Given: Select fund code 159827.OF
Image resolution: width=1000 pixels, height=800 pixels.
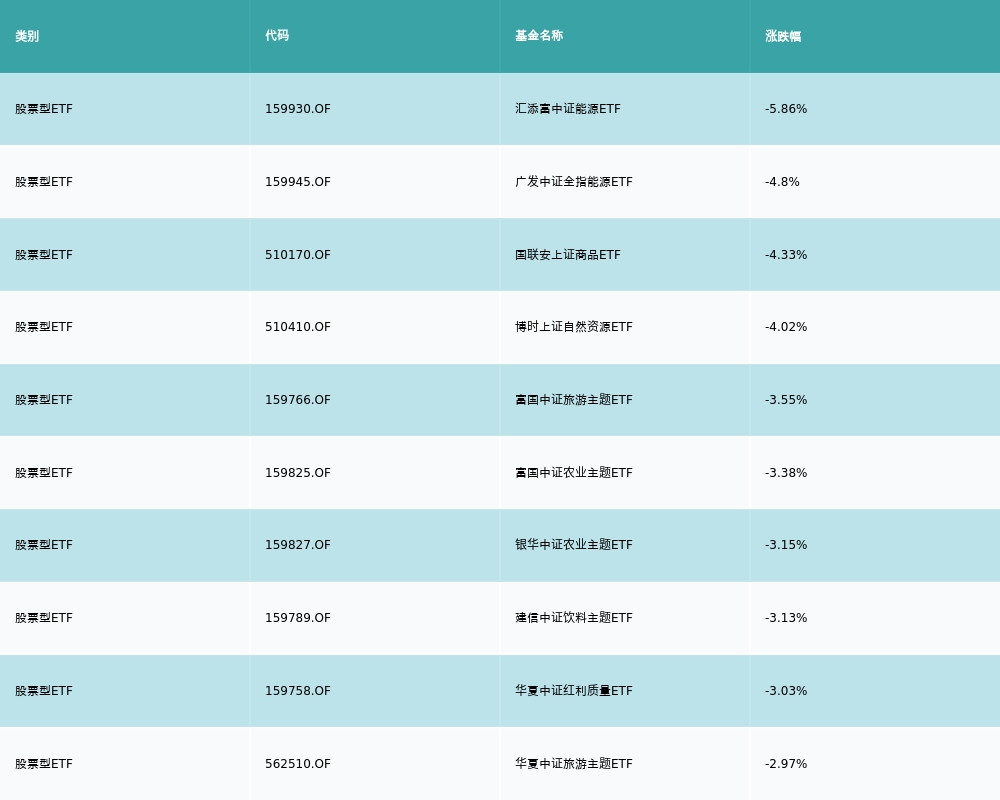Looking at the screenshot, I should pyautogui.click(x=298, y=545).
